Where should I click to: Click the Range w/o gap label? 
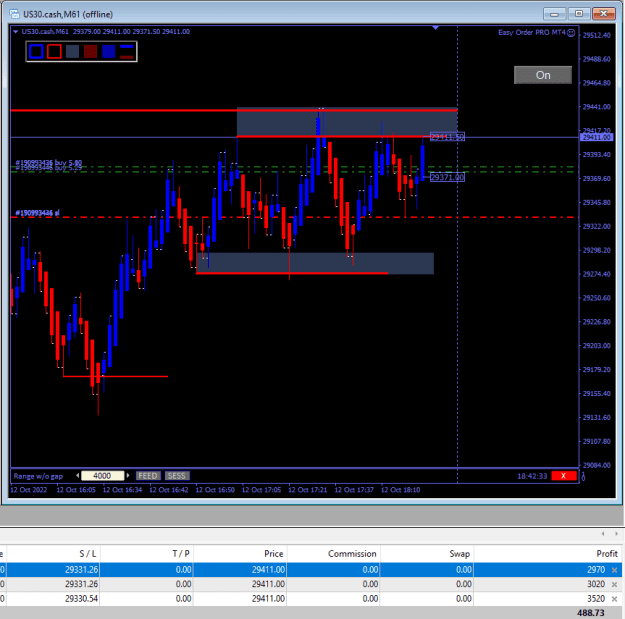click(38, 476)
